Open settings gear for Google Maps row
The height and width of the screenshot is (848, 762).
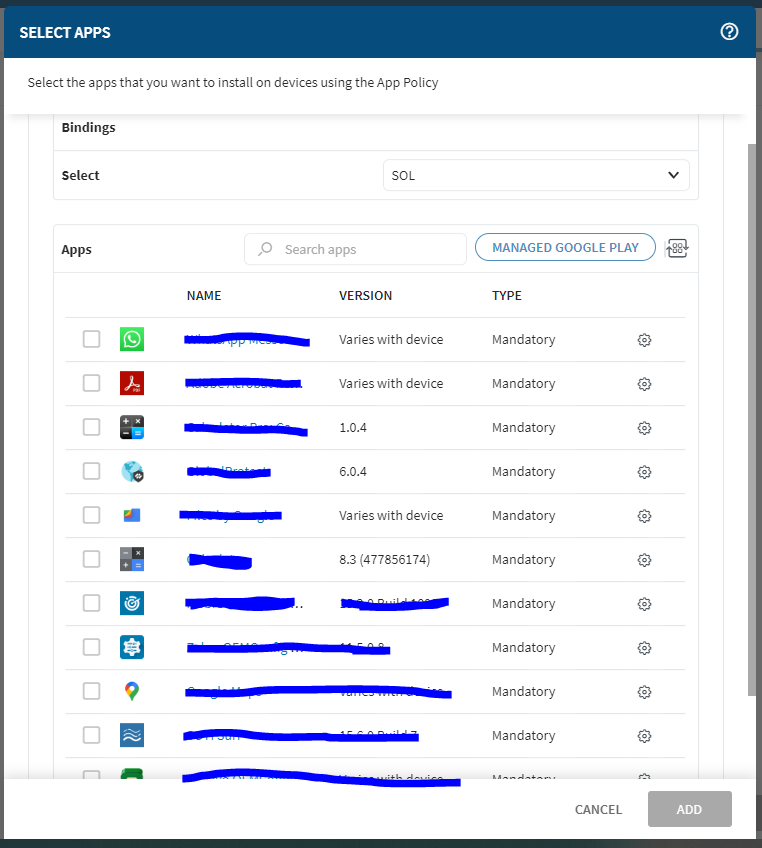point(644,692)
